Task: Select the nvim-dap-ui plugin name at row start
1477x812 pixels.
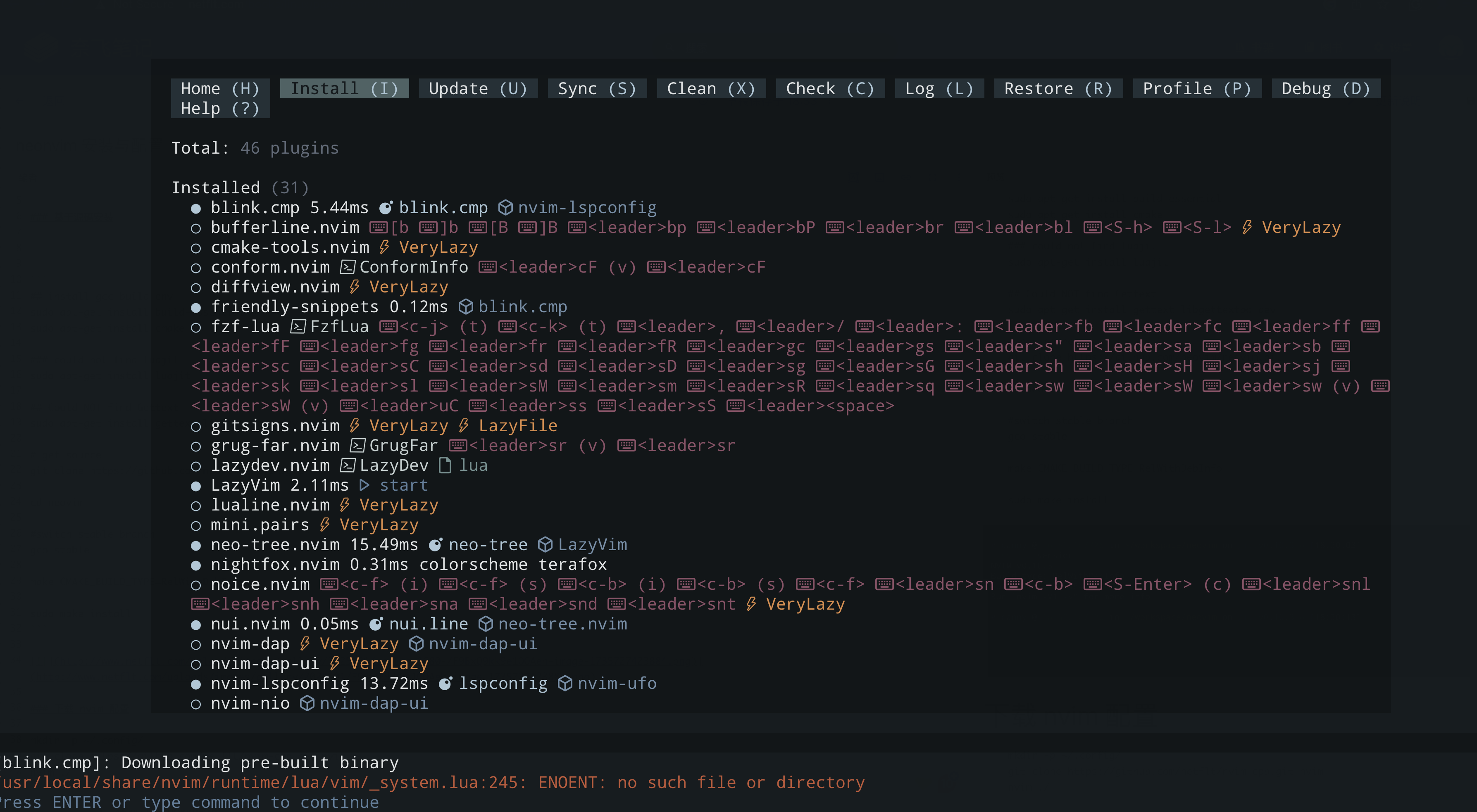Action: 265,664
